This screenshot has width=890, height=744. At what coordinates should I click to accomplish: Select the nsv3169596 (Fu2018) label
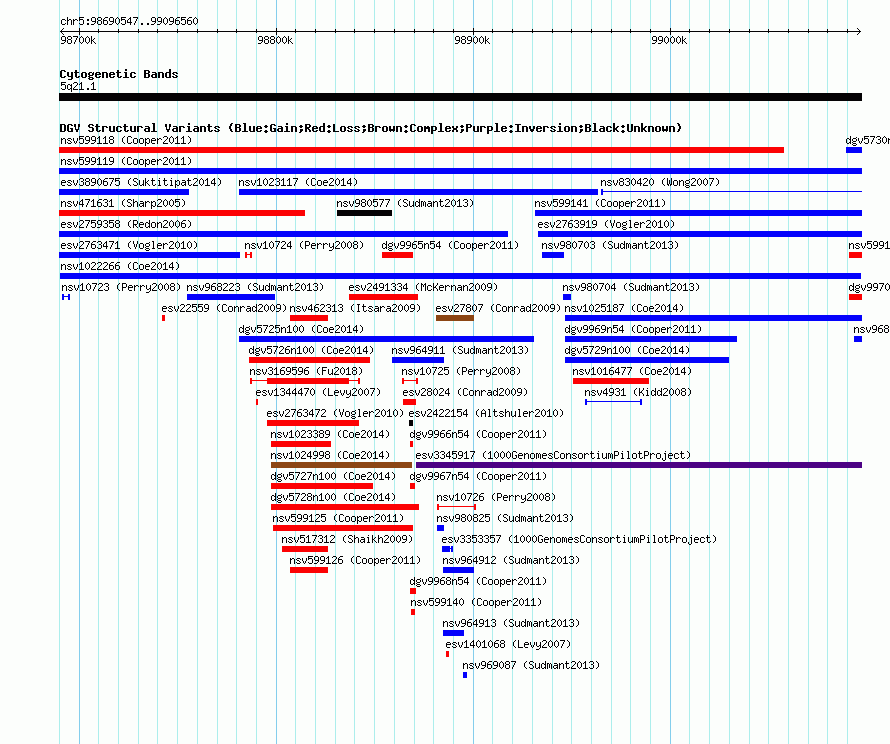(x=306, y=371)
